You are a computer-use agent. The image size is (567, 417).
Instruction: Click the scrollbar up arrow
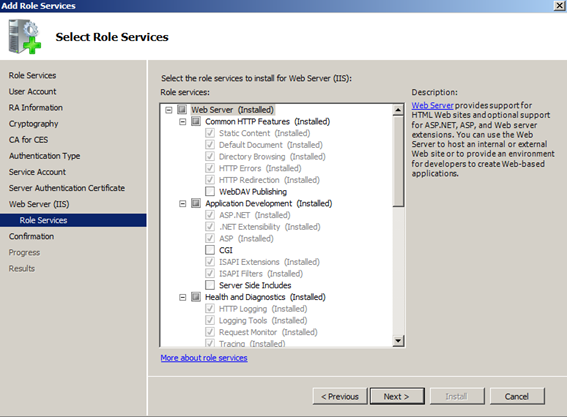tap(398, 110)
